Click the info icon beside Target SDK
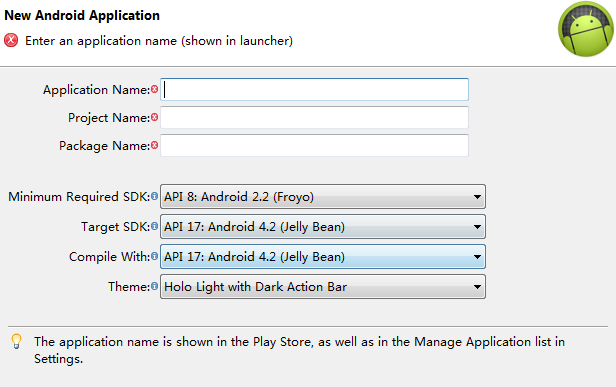Viewport: 616px width, 387px height. (154, 226)
